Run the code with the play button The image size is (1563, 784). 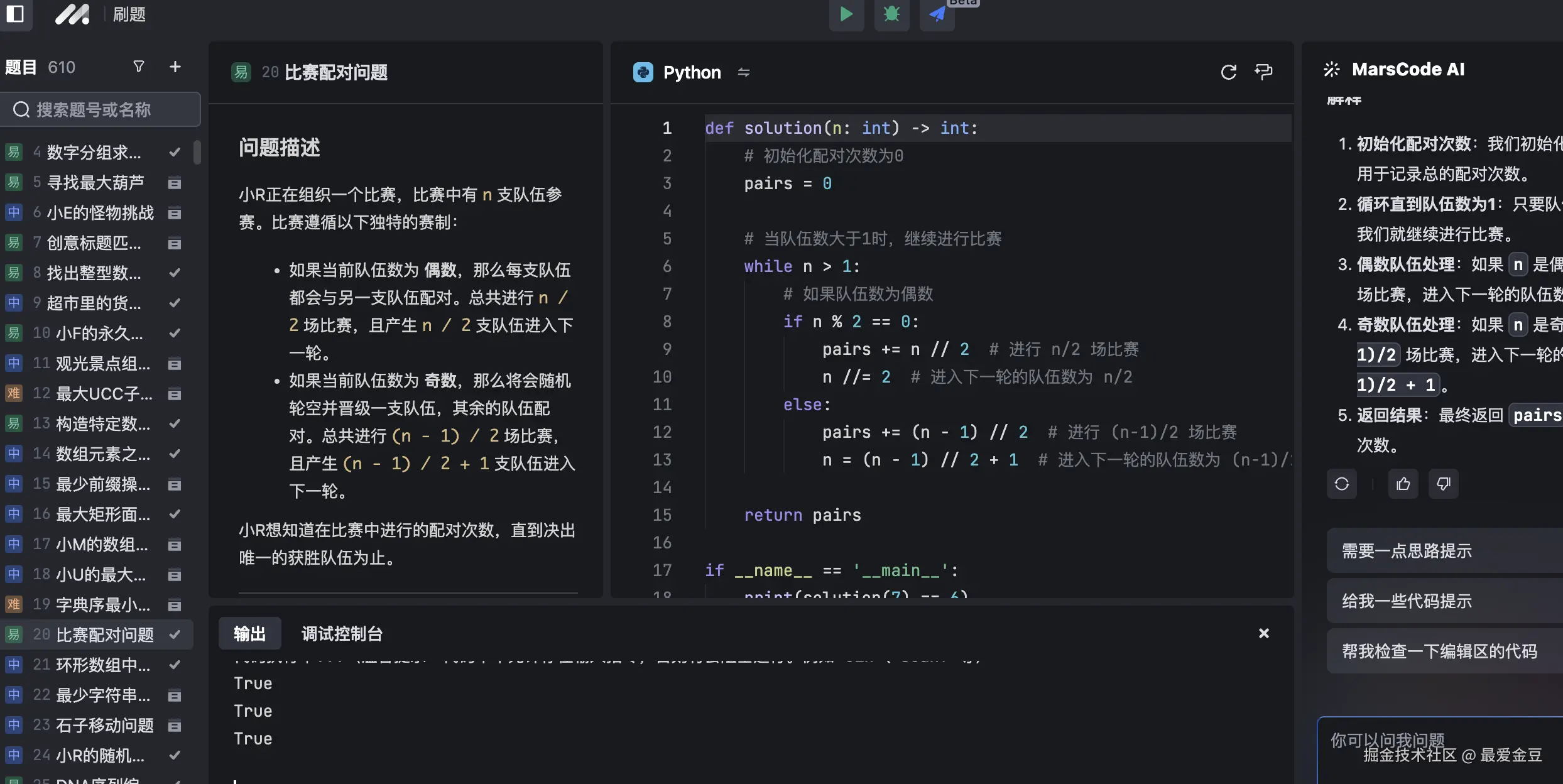tap(846, 14)
